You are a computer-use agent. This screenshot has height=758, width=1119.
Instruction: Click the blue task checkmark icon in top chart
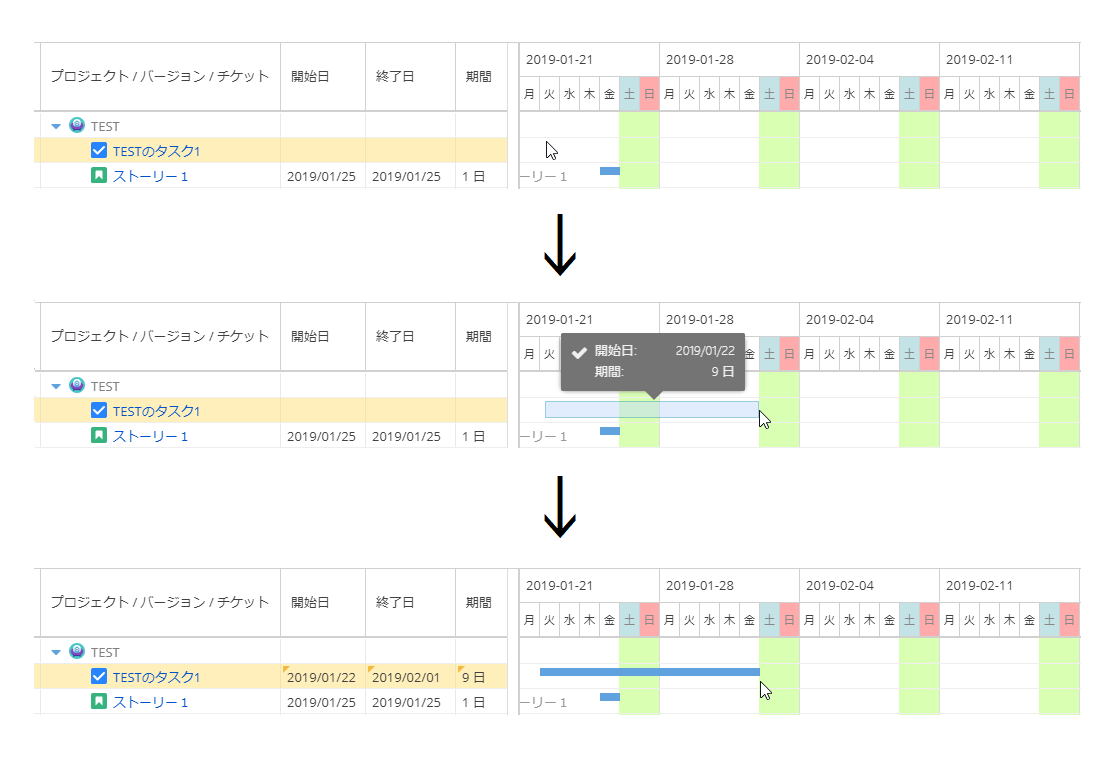click(x=99, y=151)
